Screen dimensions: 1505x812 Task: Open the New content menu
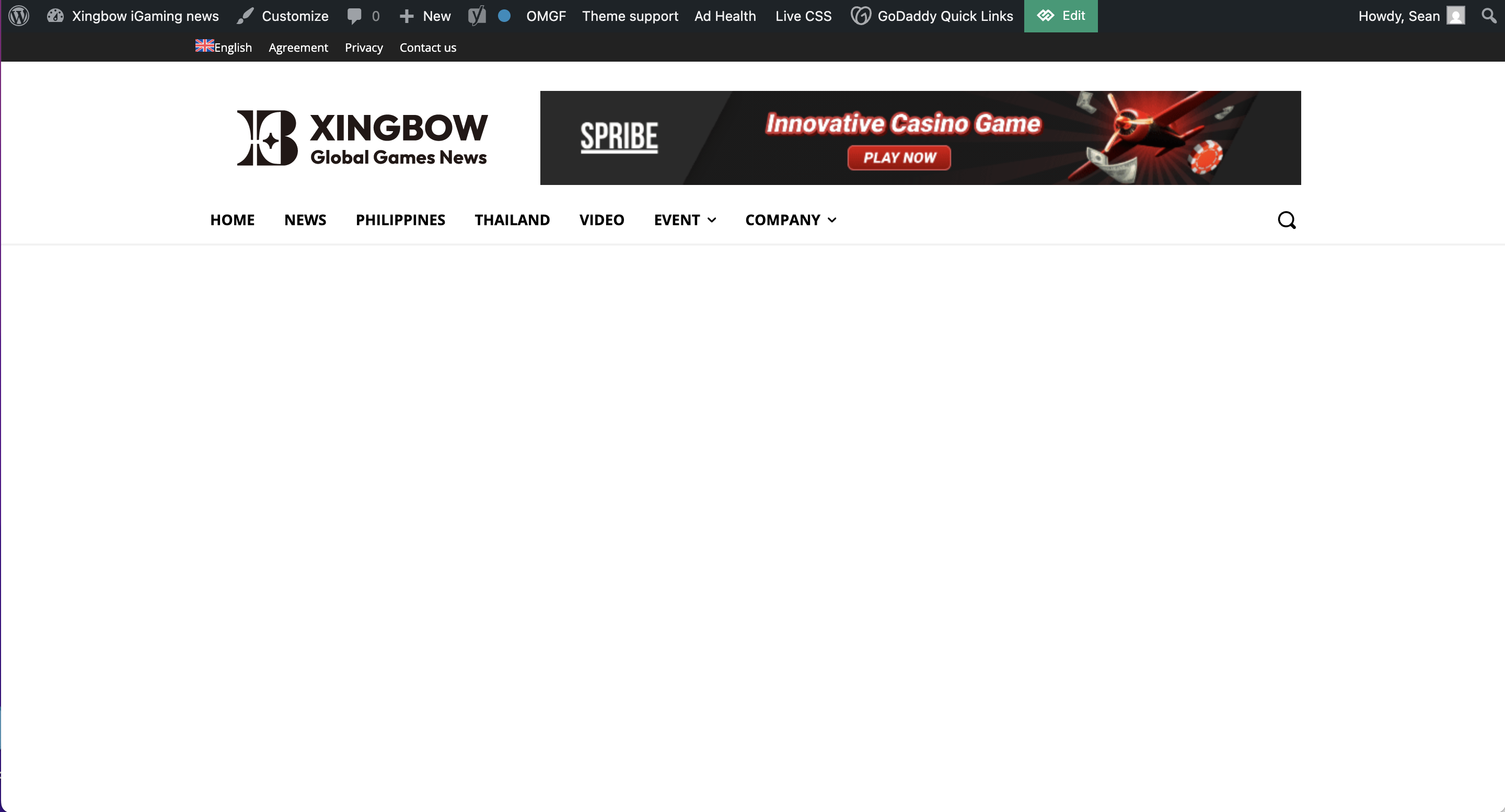425,16
